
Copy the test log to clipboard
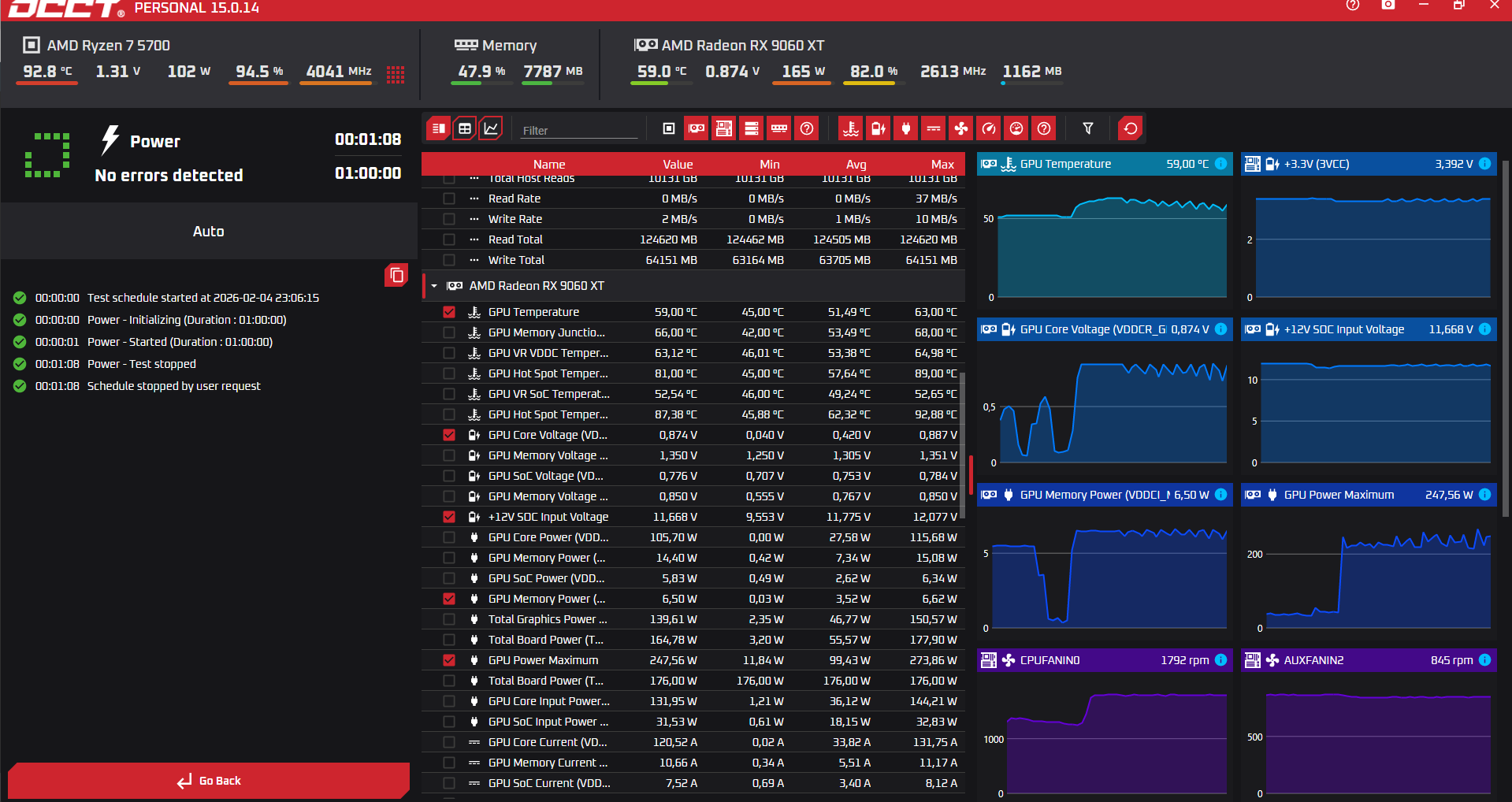pos(396,275)
